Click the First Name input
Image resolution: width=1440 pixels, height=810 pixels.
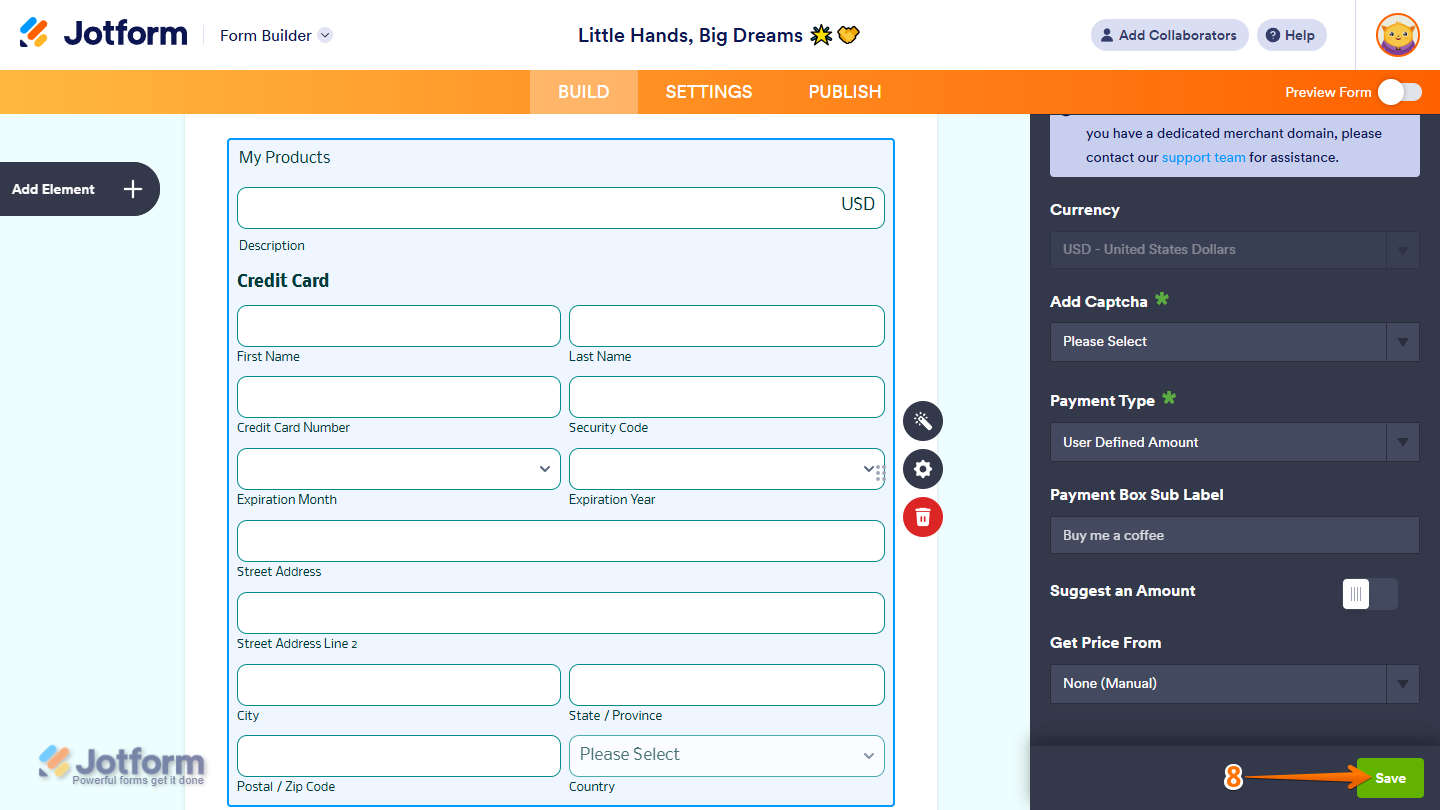[x=399, y=326]
